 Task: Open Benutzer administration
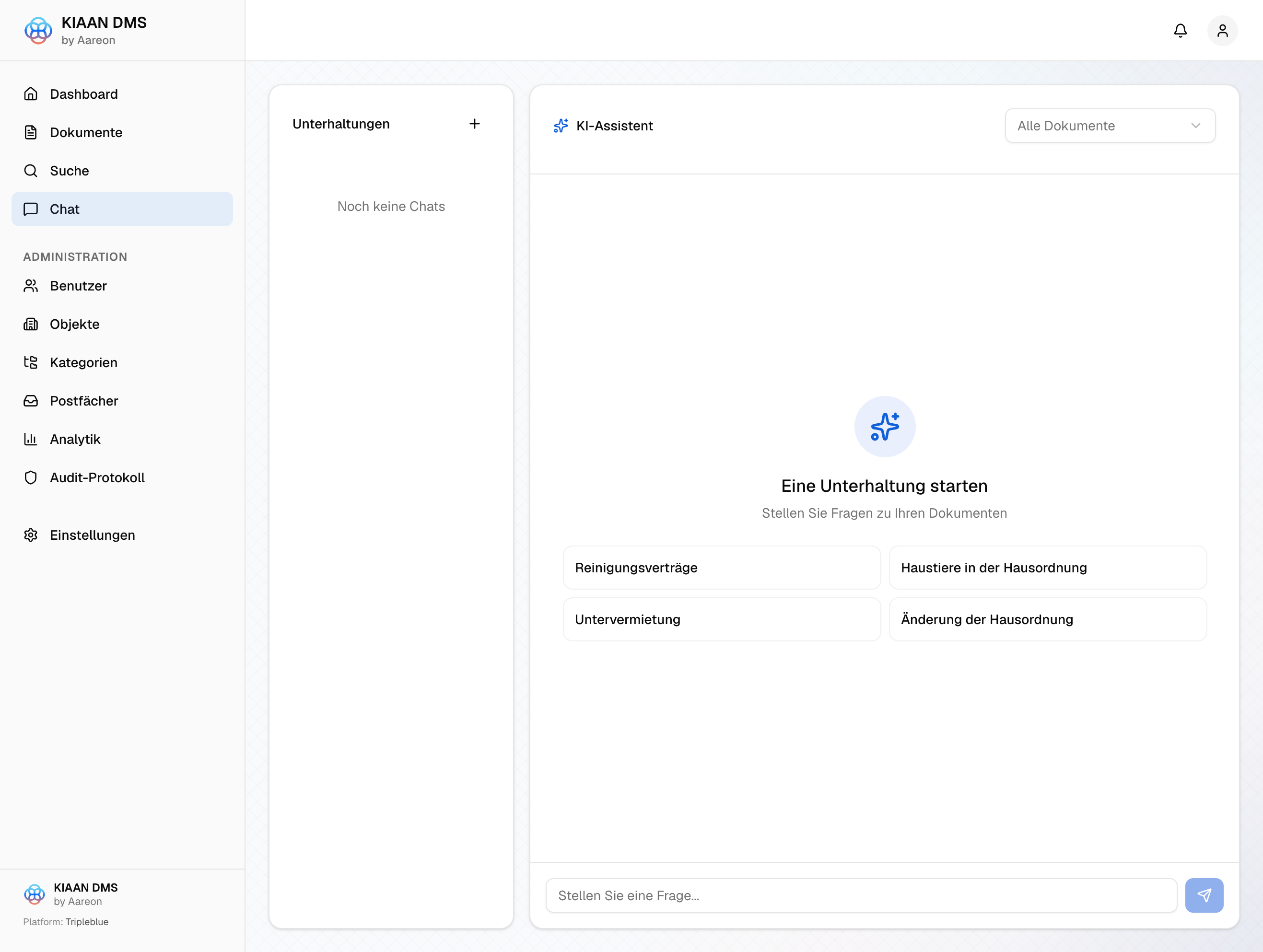point(122,285)
